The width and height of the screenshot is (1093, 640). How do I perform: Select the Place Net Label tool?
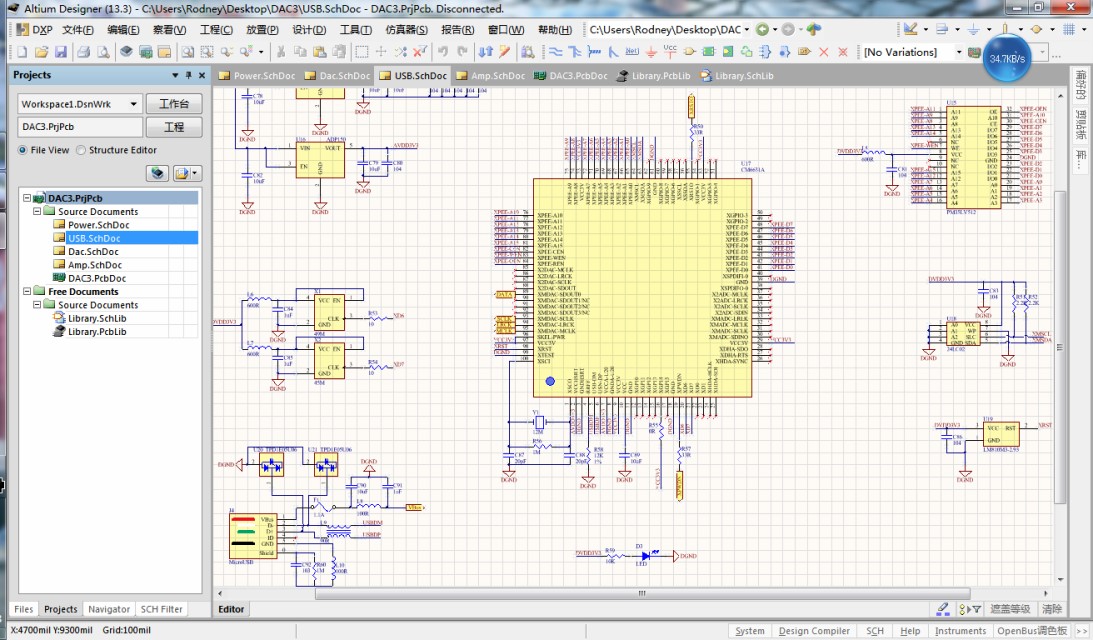click(x=632, y=52)
